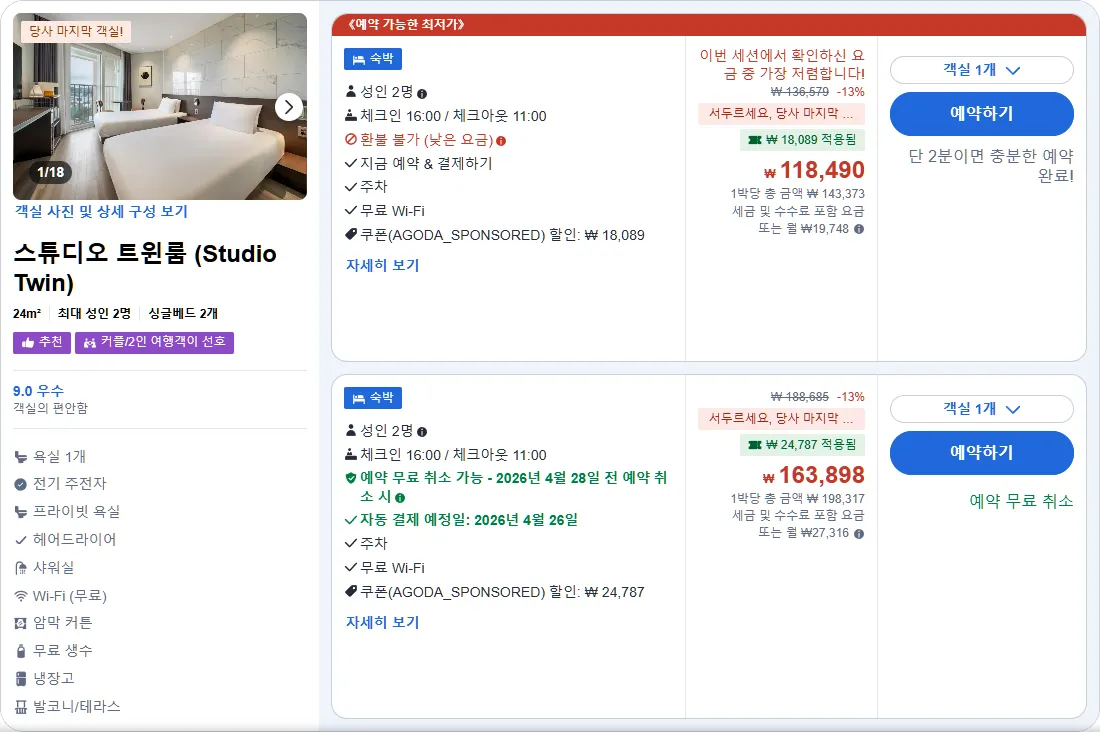
Task: Open info icon after 예약 무료 취소 가능 text
Action: click(400, 498)
